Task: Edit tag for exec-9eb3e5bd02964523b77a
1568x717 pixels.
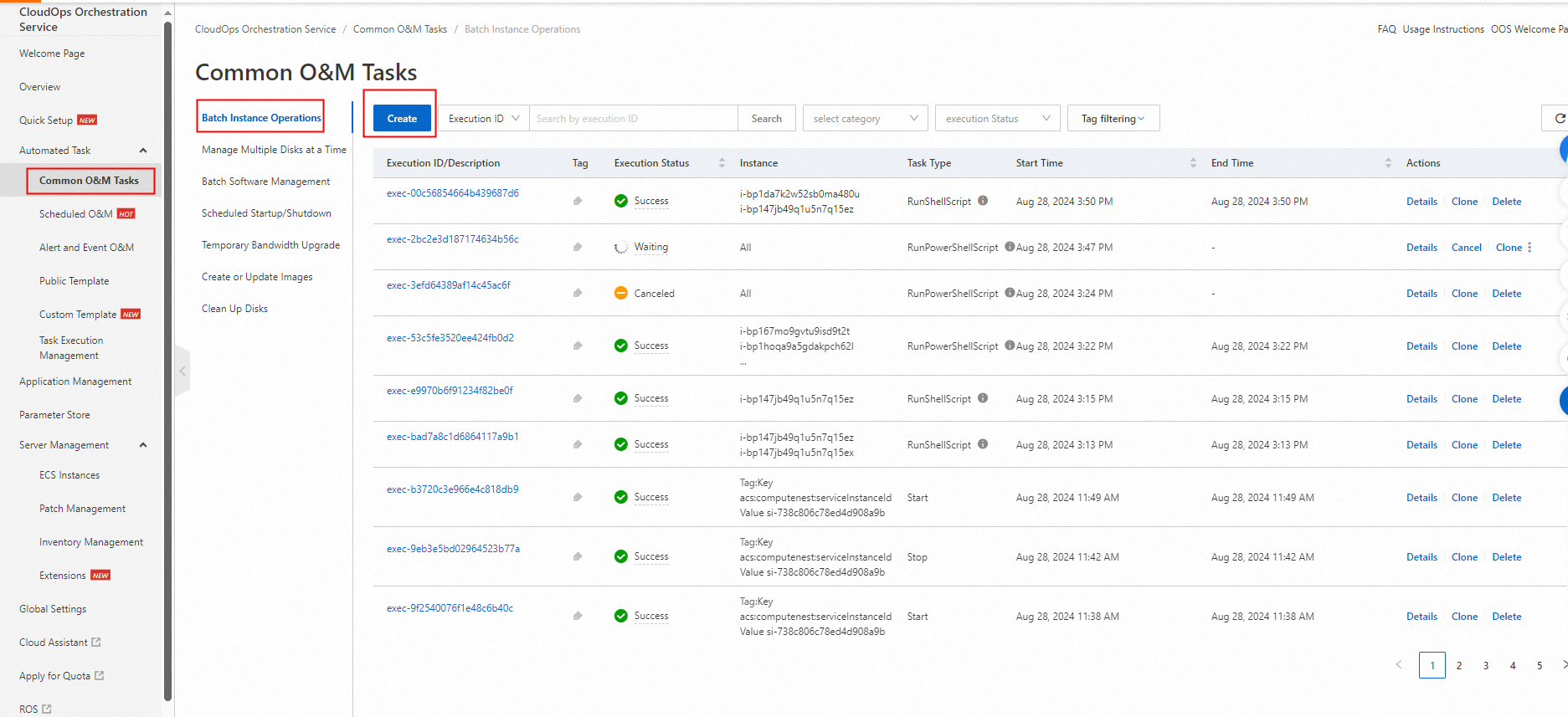Action: click(578, 556)
